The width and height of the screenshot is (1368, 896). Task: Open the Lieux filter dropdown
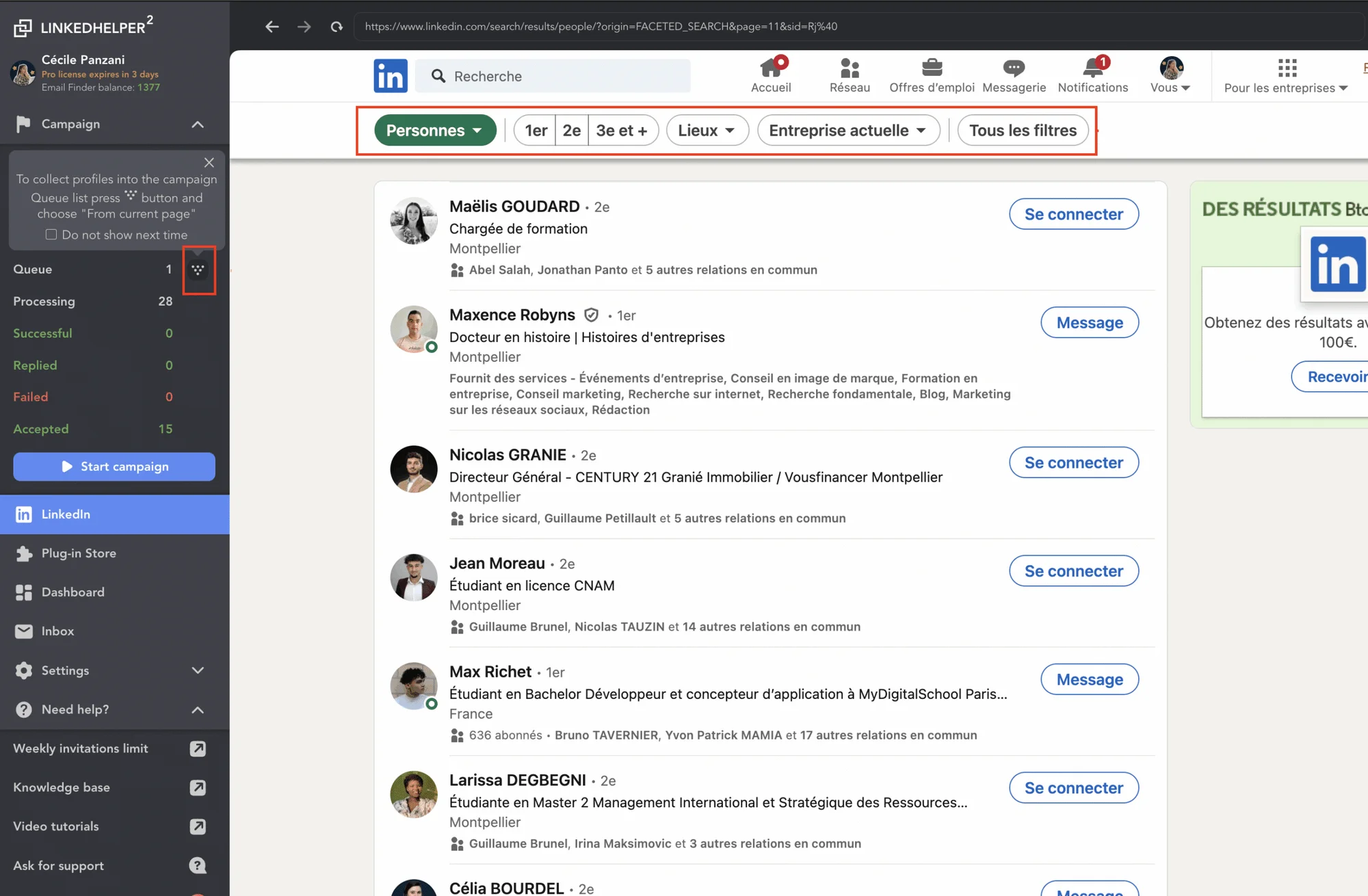[707, 130]
